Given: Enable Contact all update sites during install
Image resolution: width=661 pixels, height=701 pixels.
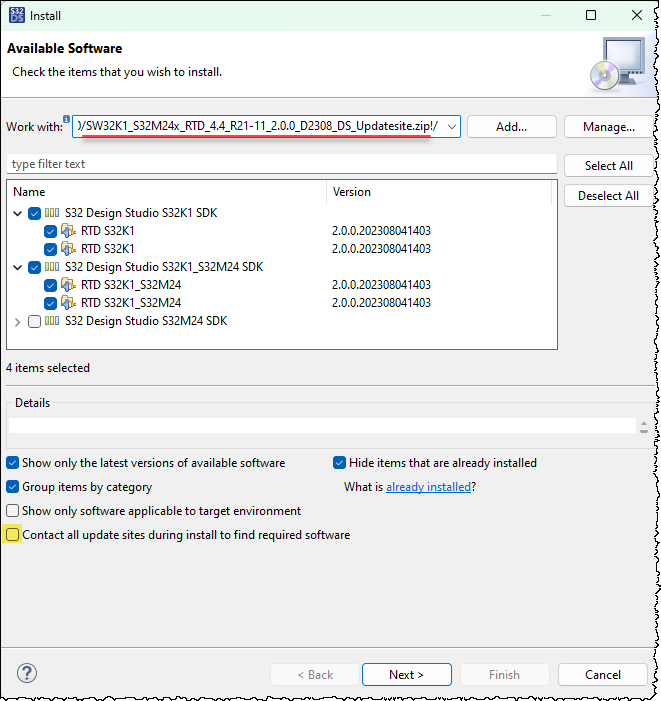Looking at the screenshot, I should pos(13,535).
